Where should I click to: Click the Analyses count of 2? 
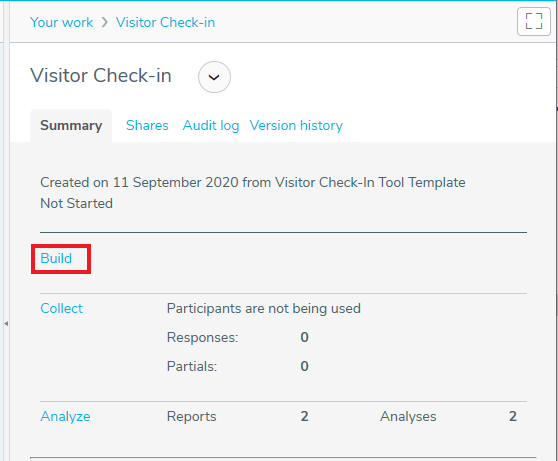click(512, 416)
